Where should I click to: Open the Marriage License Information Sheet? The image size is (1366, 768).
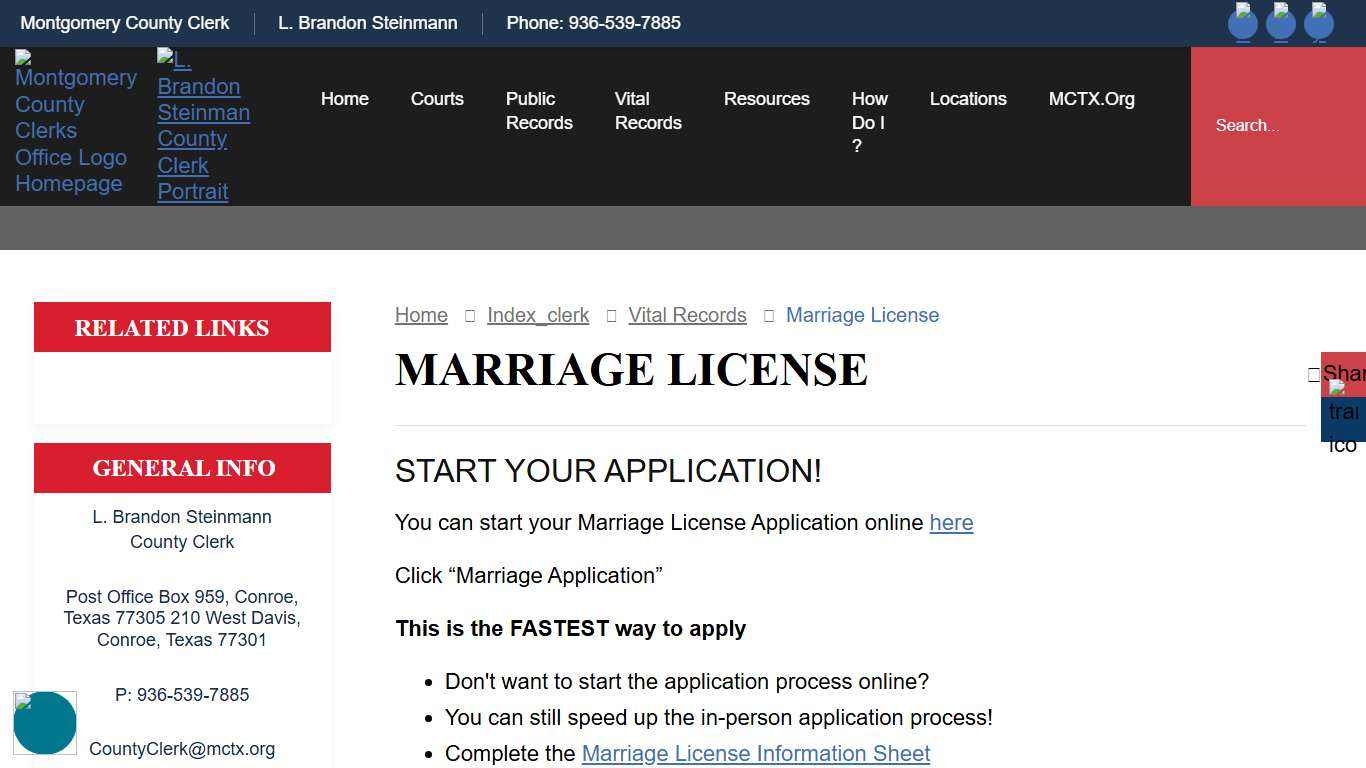(755, 753)
